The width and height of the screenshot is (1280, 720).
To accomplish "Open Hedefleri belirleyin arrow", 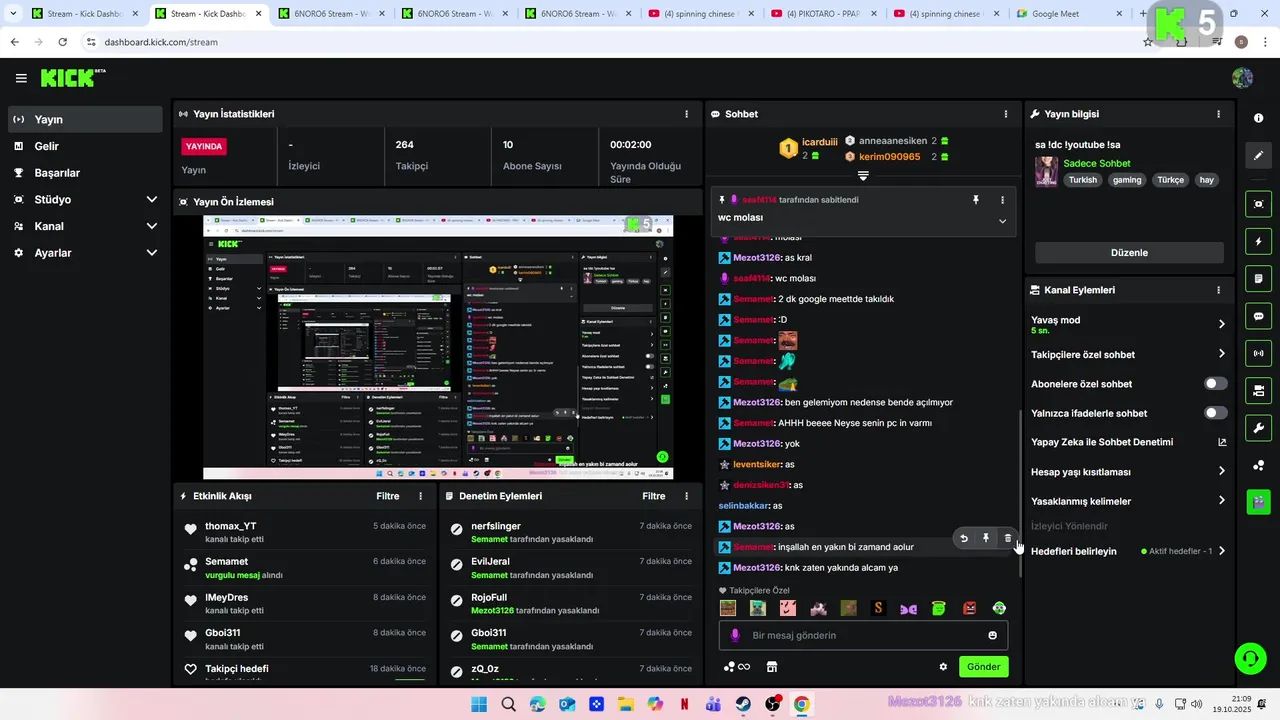I will click(x=1221, y=551).
